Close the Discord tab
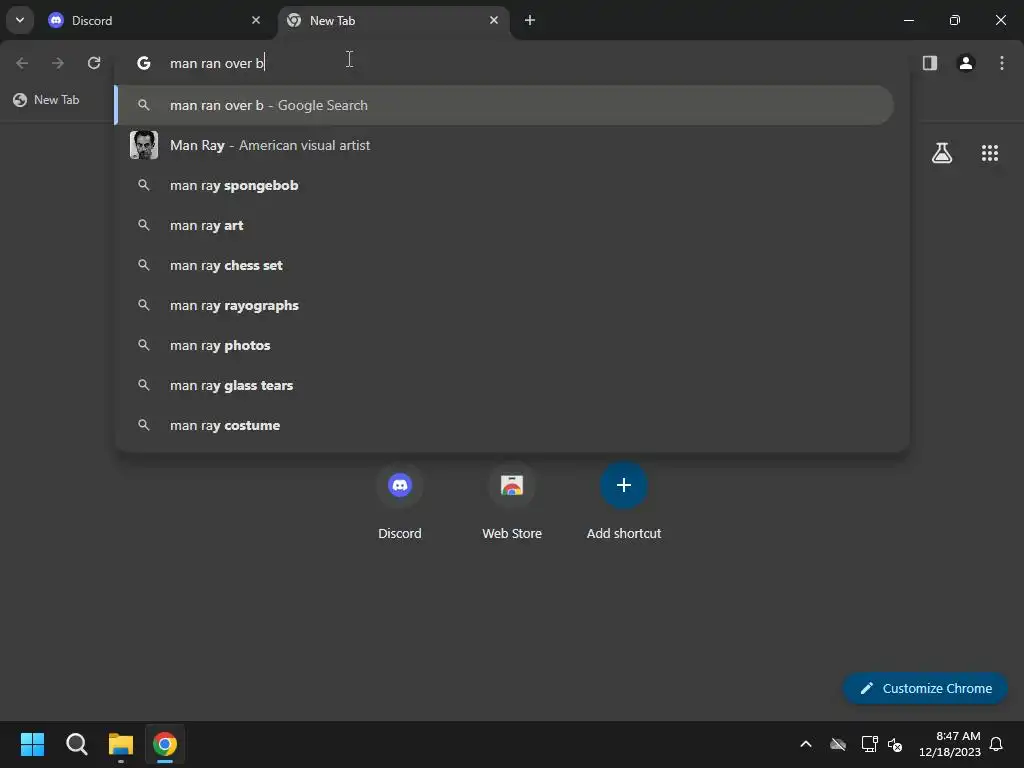Screen dimensions: 1024x768 [x=256, y=20]
